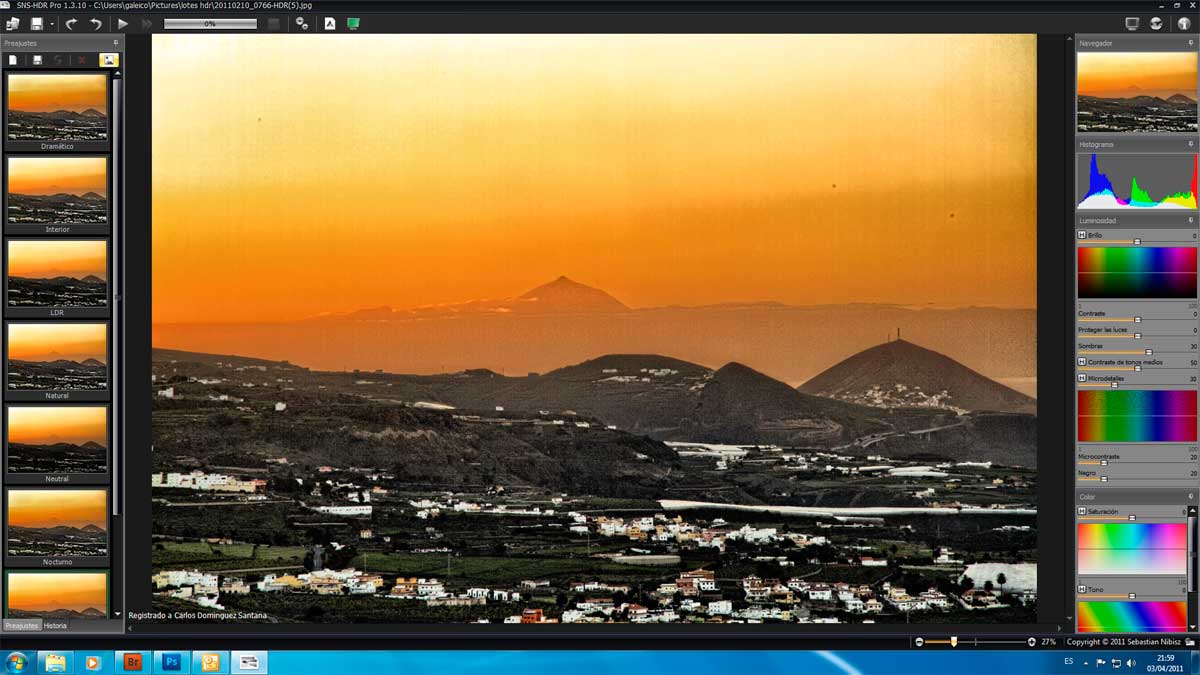
Task: Open Windows Explorer from taskbar
Action: [x=54, y=662]
